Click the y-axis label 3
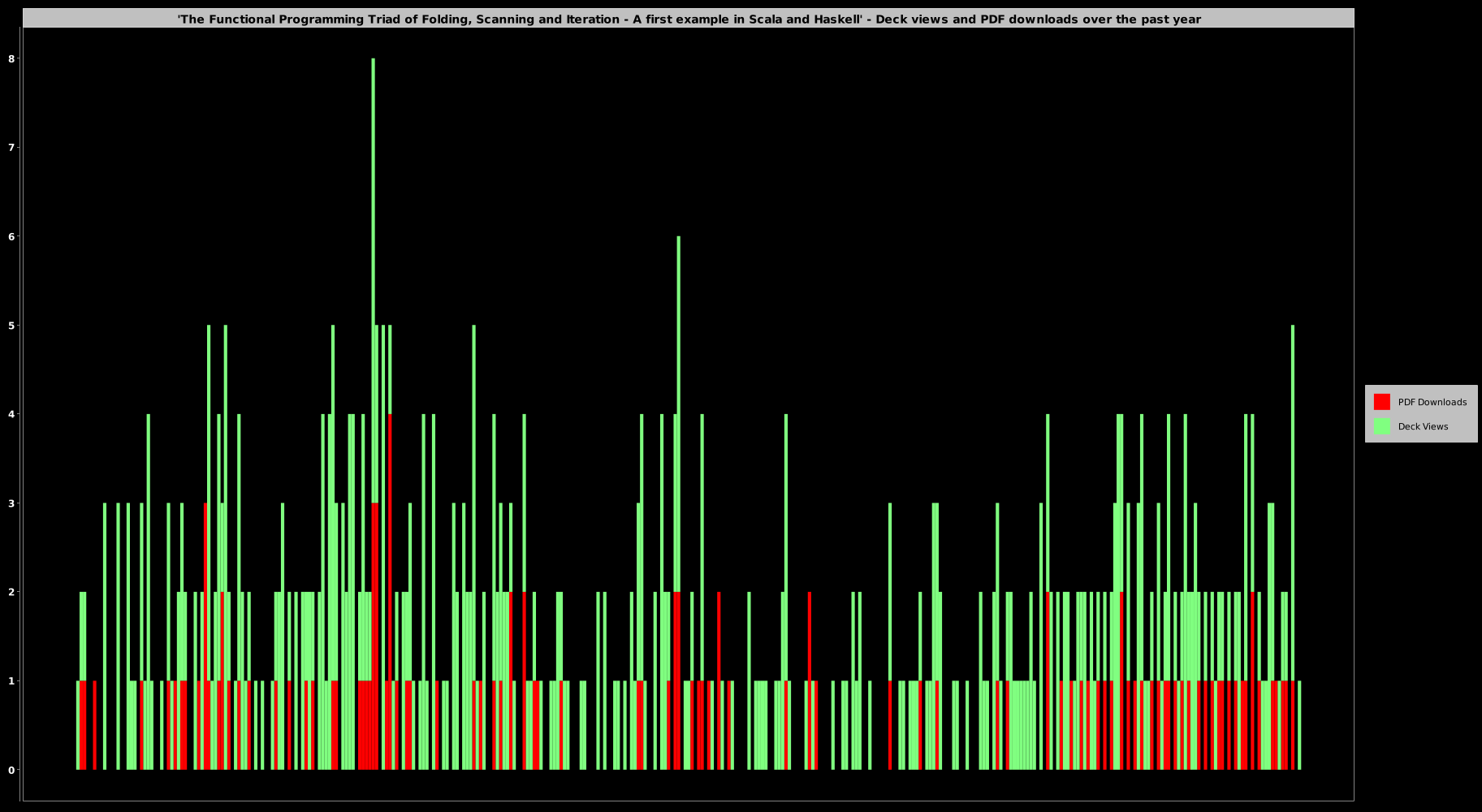Image resolution: width=1482 pixels, height=812 pixels. click(x=11, y=503)
